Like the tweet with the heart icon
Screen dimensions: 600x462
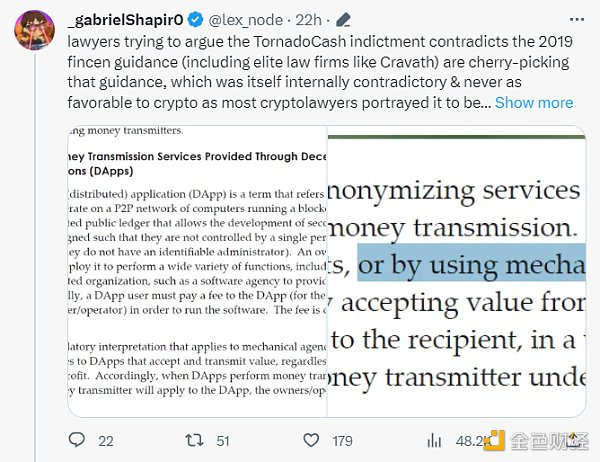click(x=313, y=439)
